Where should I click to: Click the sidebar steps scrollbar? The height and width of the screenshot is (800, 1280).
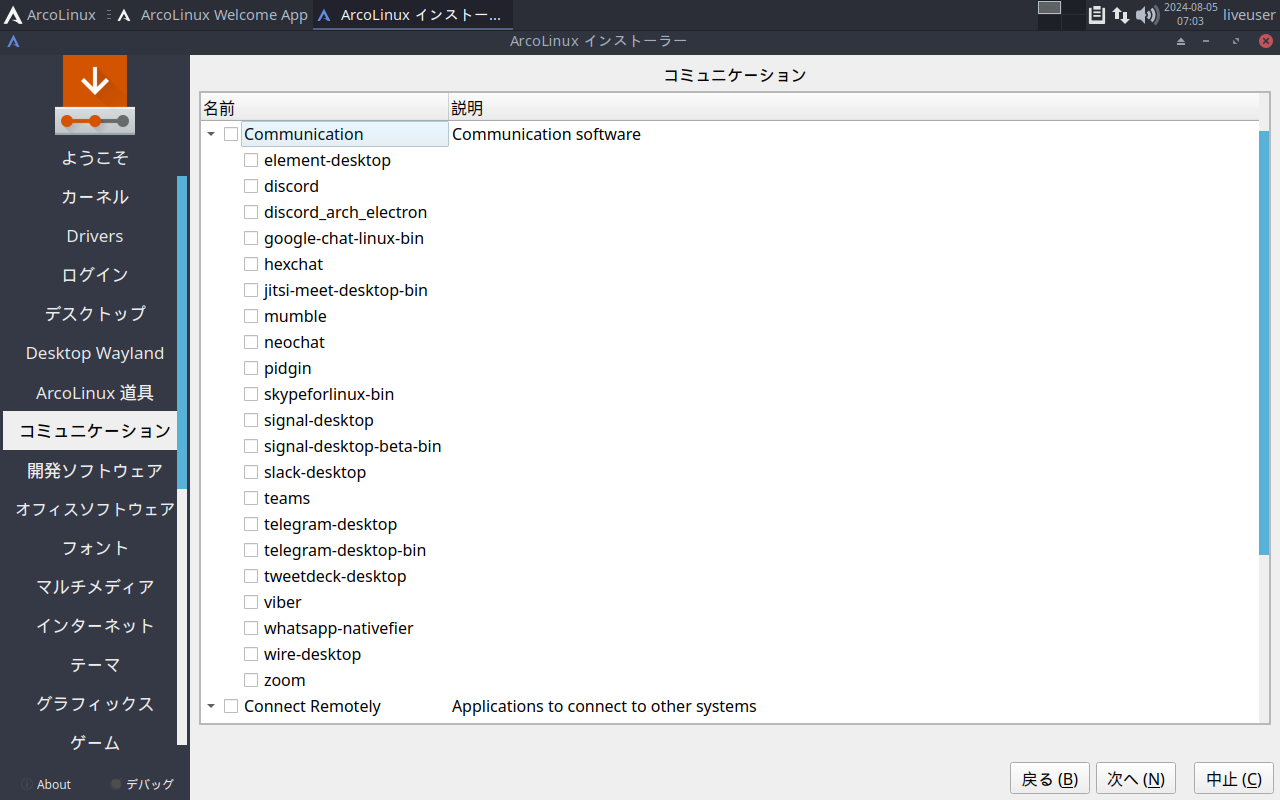pos(182,332)
